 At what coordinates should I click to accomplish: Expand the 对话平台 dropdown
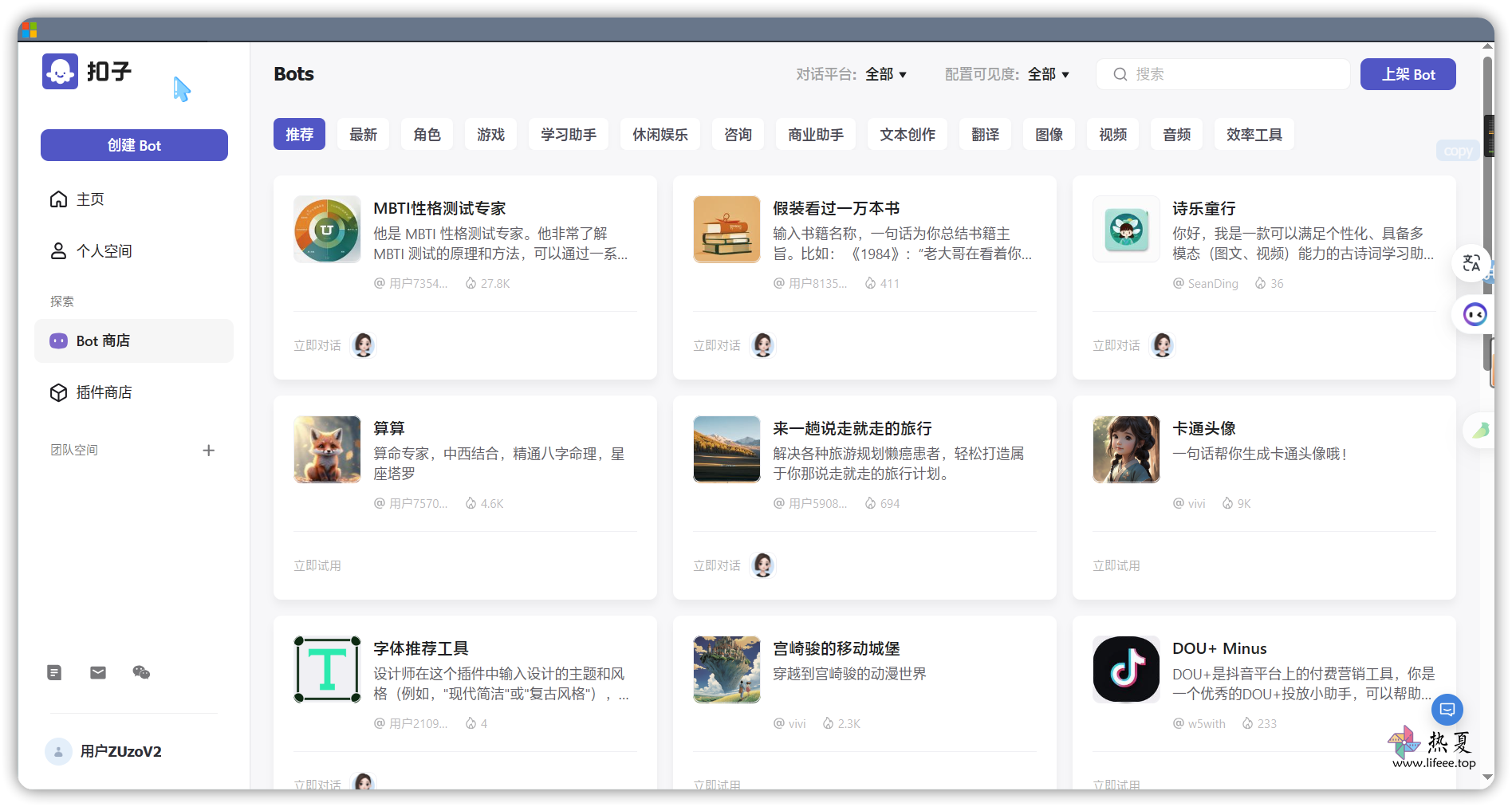pyautogui.click(x=886, y=74)
